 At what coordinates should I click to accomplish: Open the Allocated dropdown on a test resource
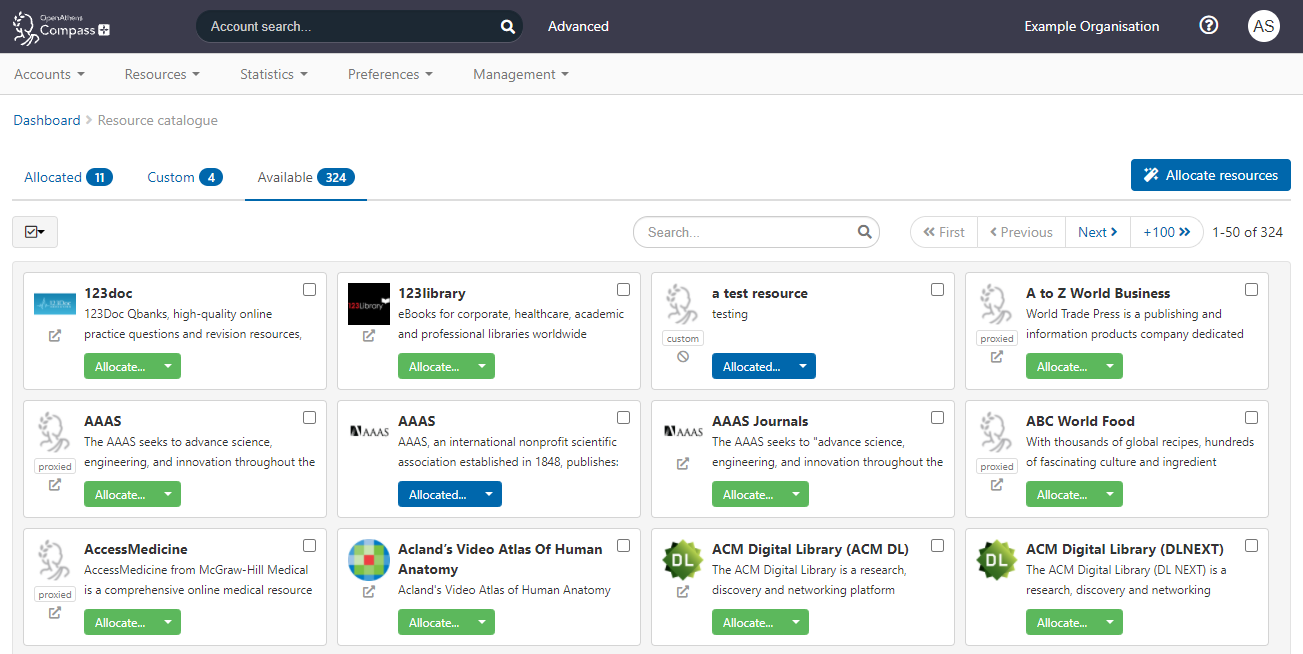coord(800,365)
